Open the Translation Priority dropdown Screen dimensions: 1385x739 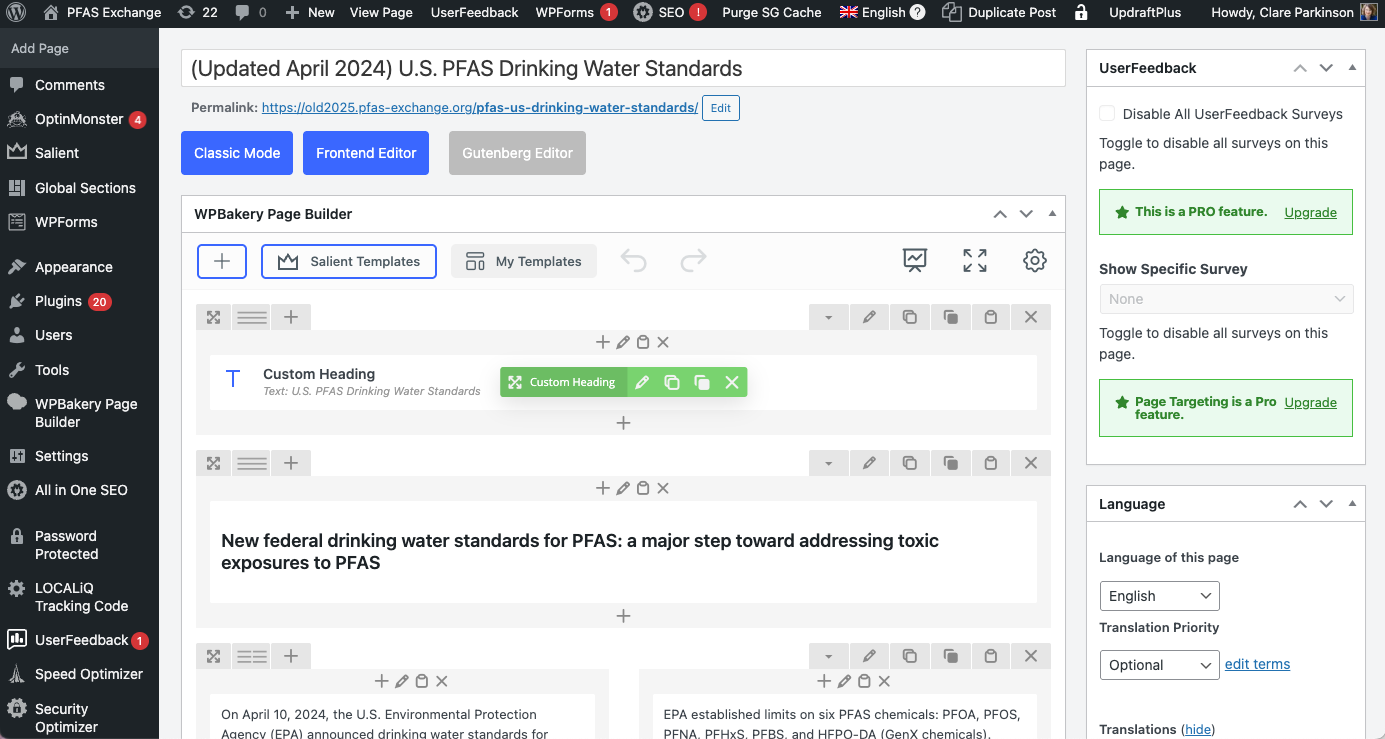pos(1159,664)
